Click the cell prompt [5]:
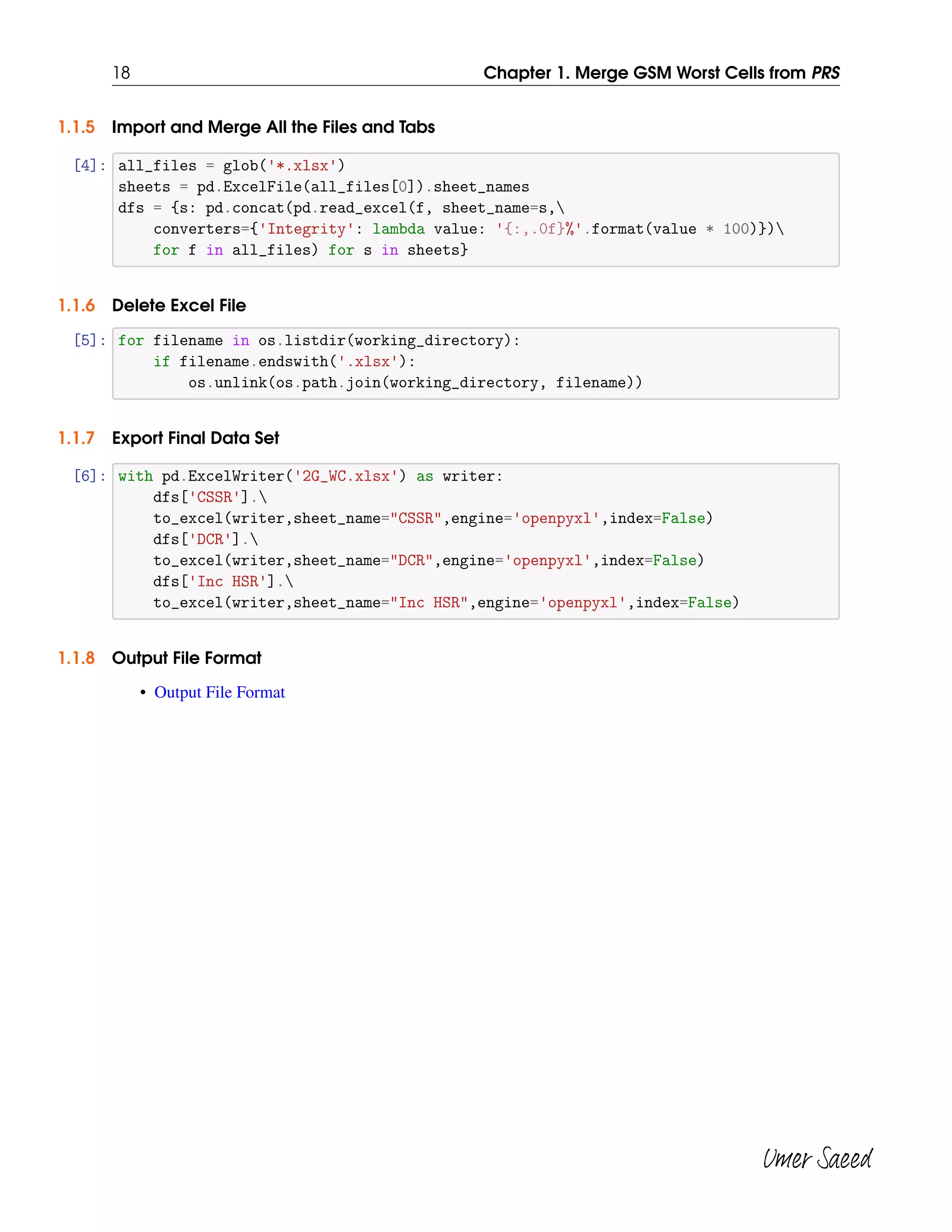Screen dimensions: 952x1232 point(90,340)
